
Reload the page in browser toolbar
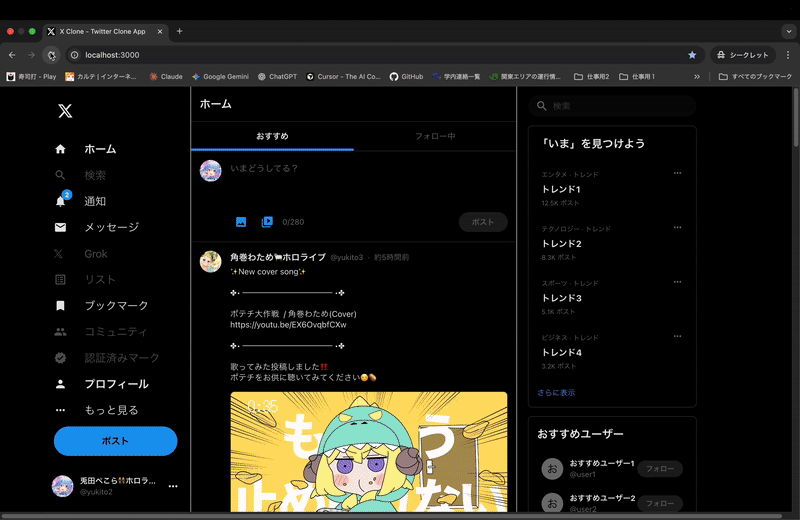point(51,55)
